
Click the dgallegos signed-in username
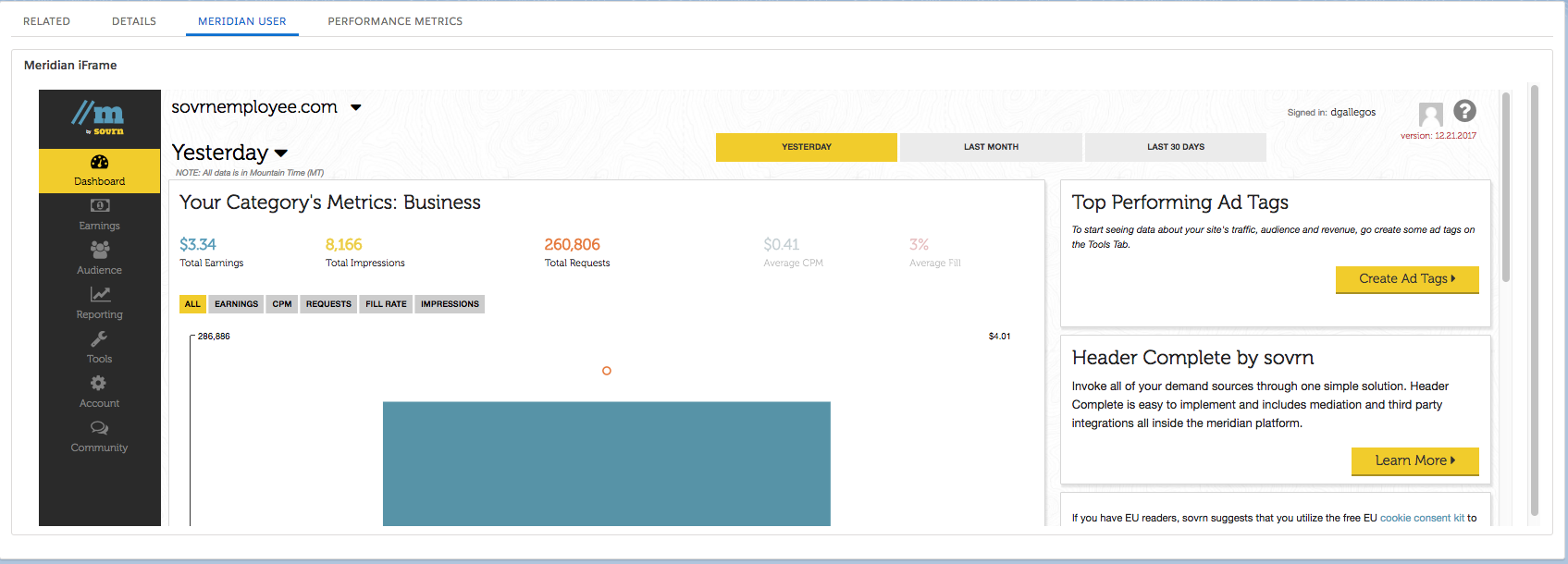[1352, 113]
